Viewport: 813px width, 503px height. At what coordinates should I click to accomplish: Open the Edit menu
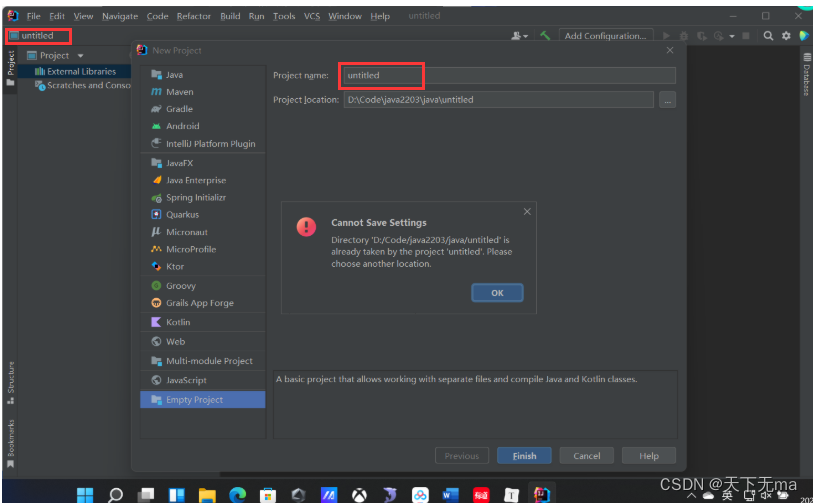click(x=57, y=16)
